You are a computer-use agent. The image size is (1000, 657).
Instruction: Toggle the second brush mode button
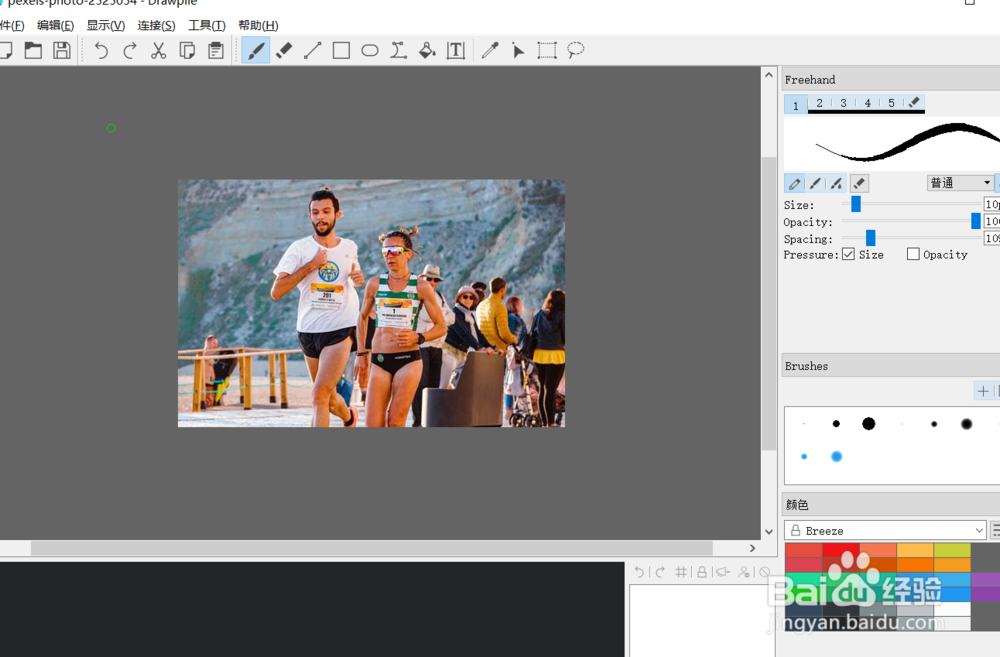pyautogui.click(x=815, y=184)
